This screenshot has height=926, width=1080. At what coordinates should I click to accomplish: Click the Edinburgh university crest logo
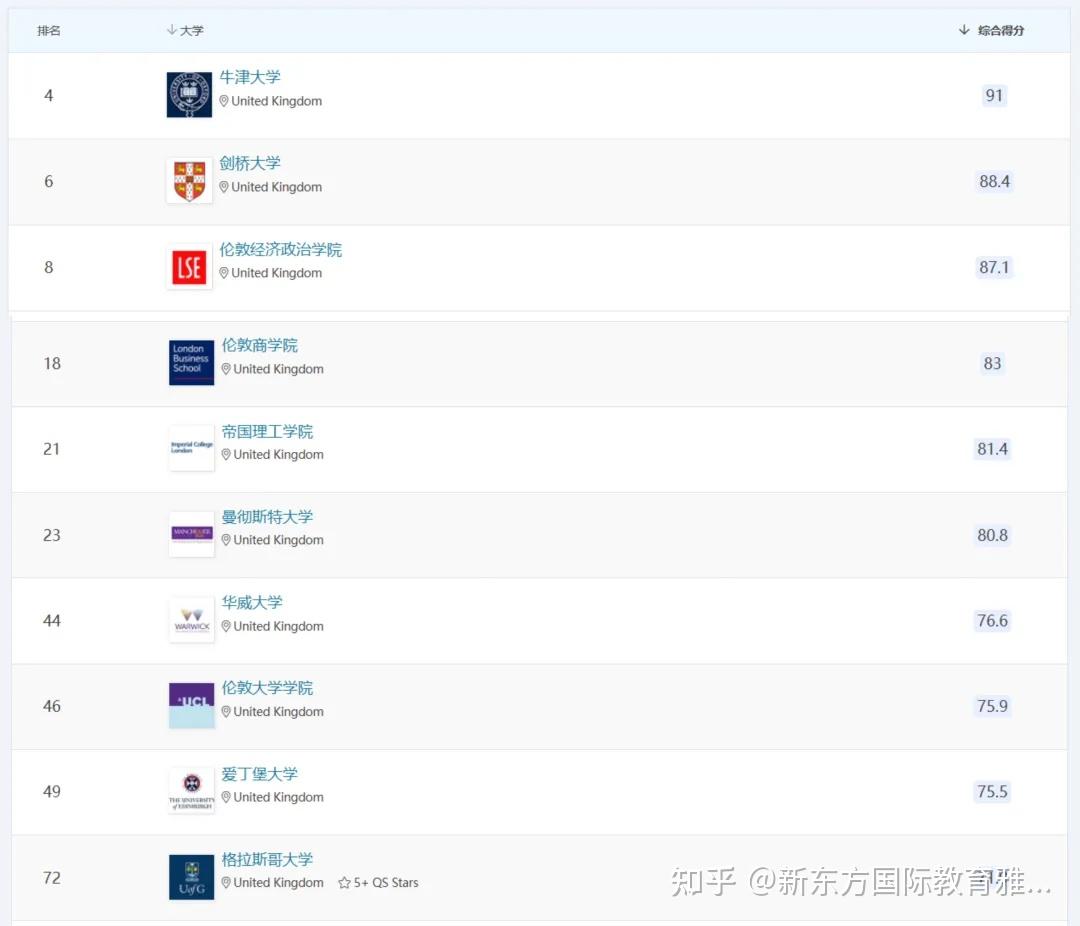click(x=190, y=791)
